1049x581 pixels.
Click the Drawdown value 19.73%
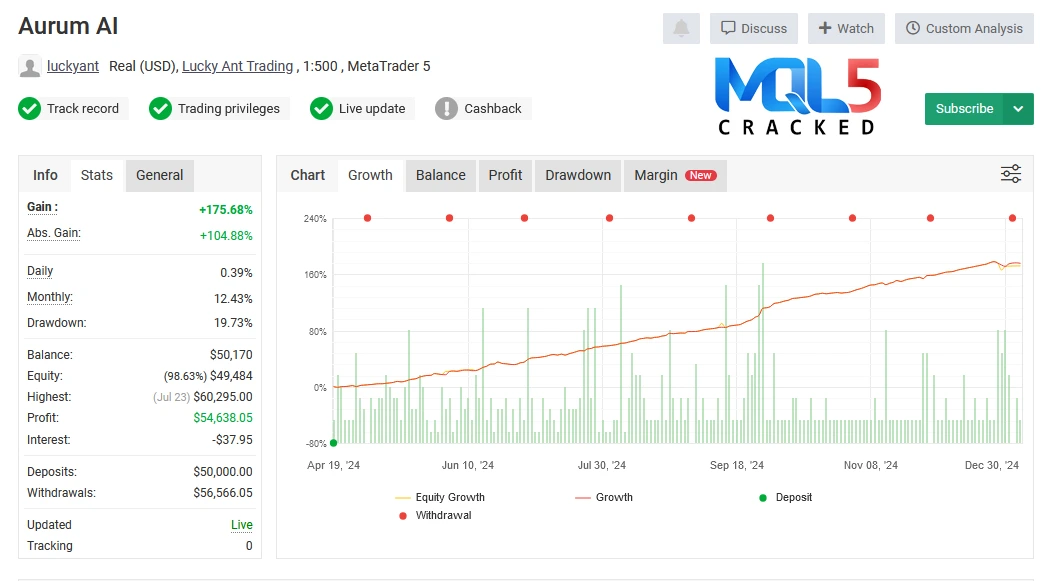233,323
